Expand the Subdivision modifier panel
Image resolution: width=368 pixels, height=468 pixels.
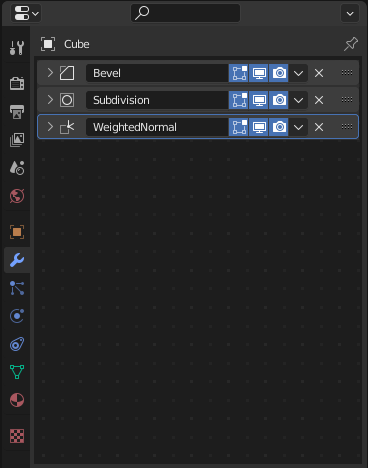click(50, 100)
